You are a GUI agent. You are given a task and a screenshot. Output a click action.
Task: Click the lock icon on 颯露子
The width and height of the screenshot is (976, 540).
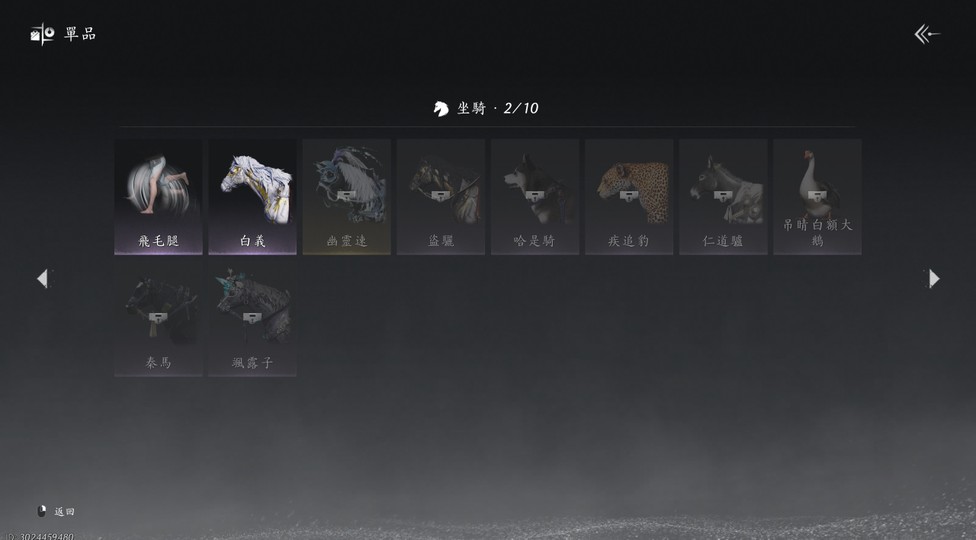[x=252, y=317]
